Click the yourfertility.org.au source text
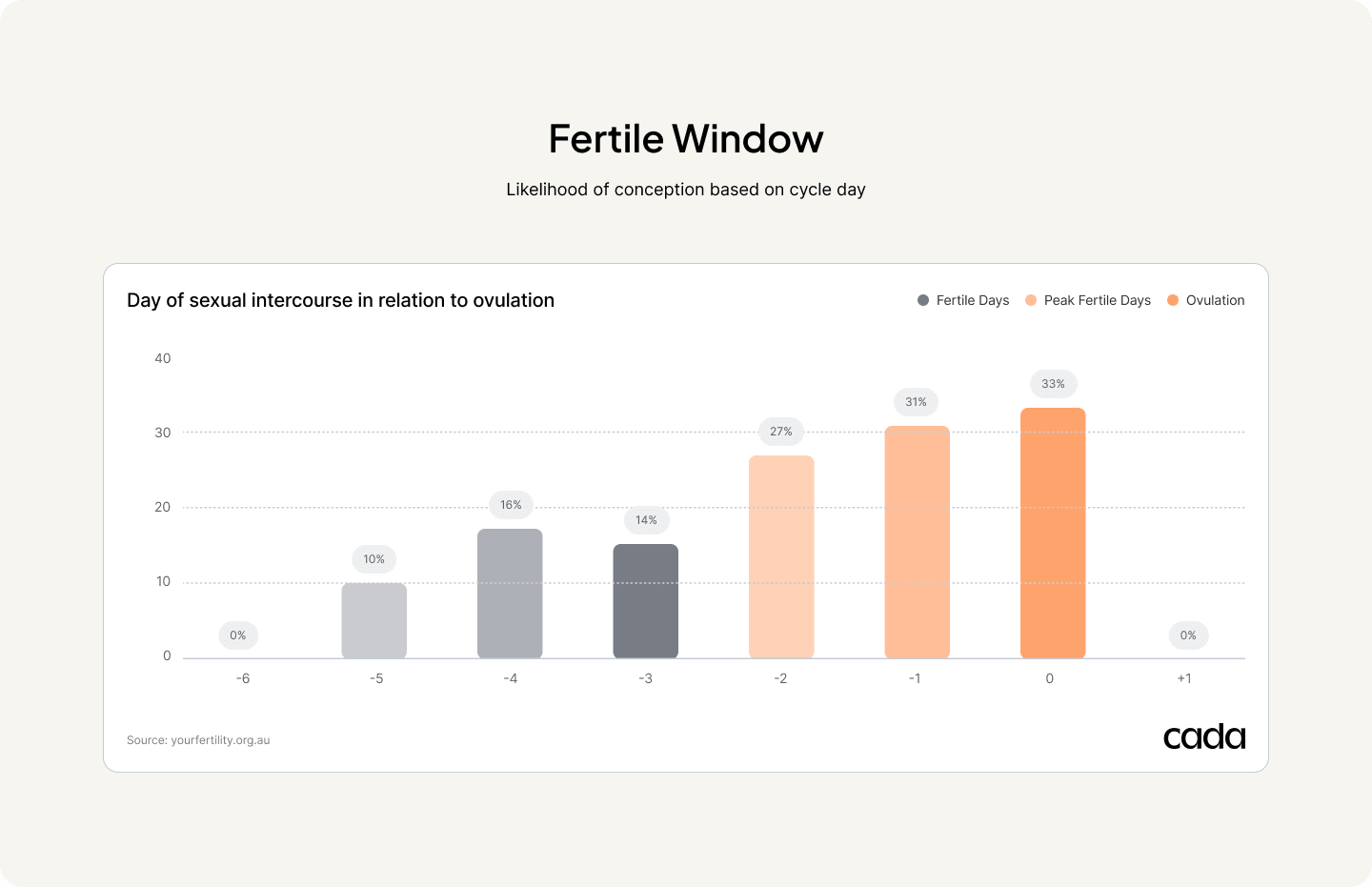Image resolution: width=1372 pixels, height=887 pixels. pyautogui.click(x=220, y=740)
